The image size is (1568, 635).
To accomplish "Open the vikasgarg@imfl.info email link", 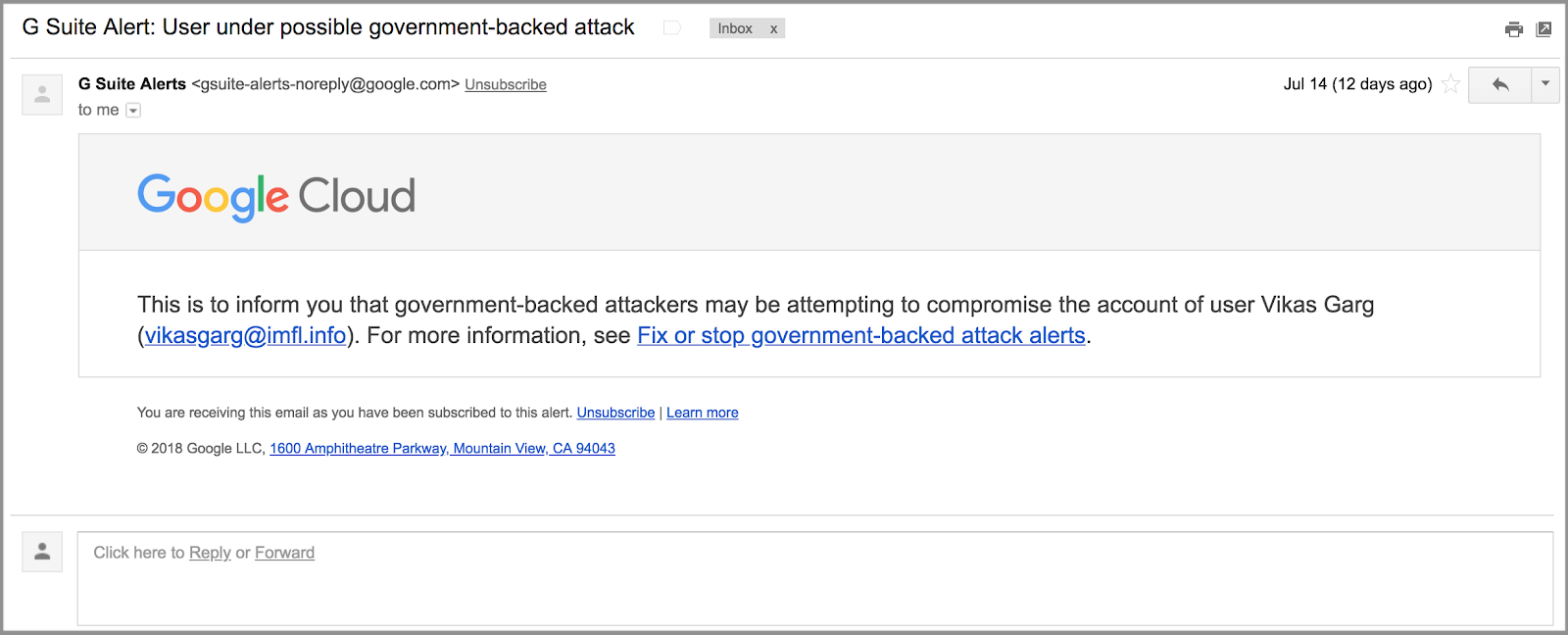I will 245,335.
